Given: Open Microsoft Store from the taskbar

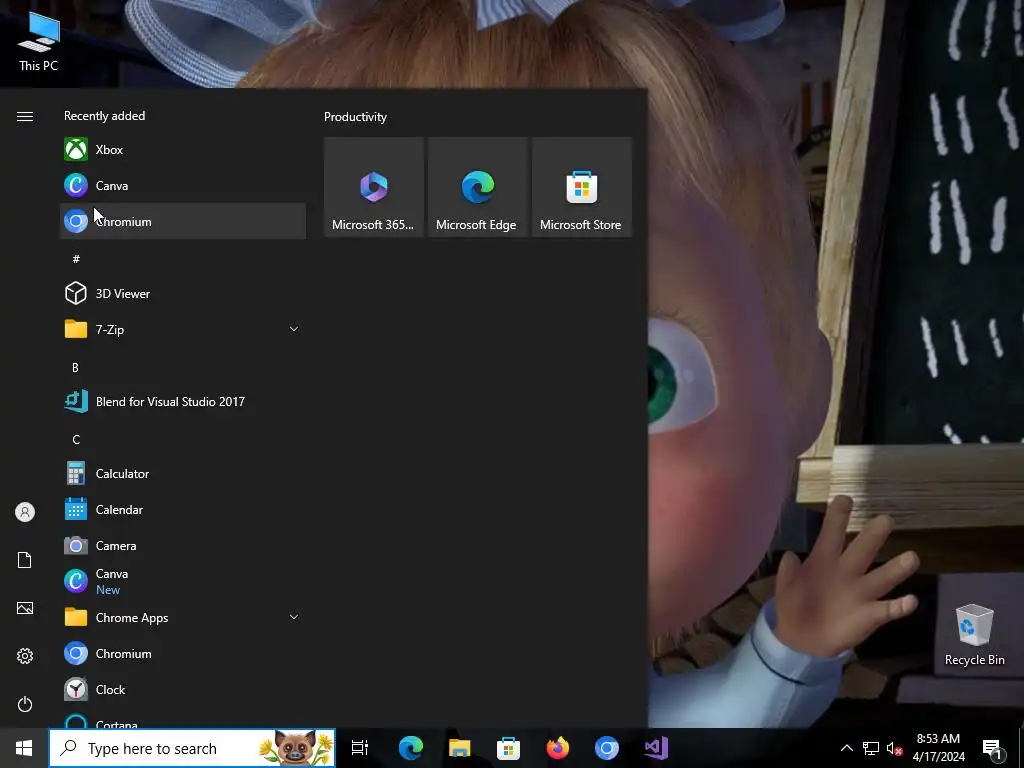Looking at the screenshot, I should click(x=508, y=748).
